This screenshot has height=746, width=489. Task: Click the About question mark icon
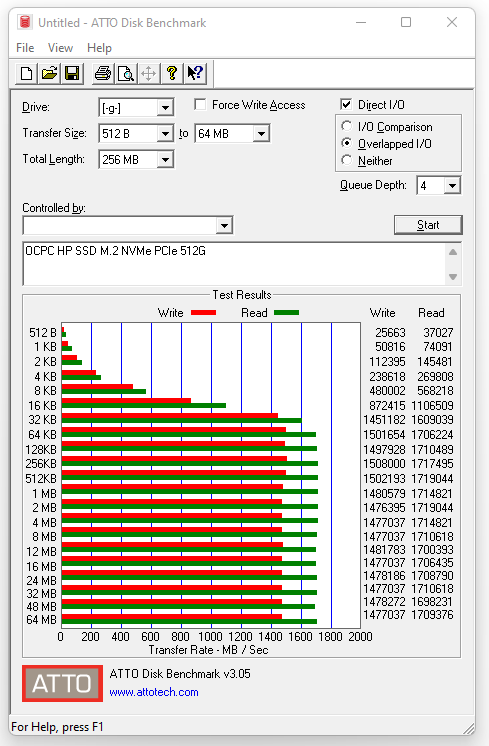172,73
